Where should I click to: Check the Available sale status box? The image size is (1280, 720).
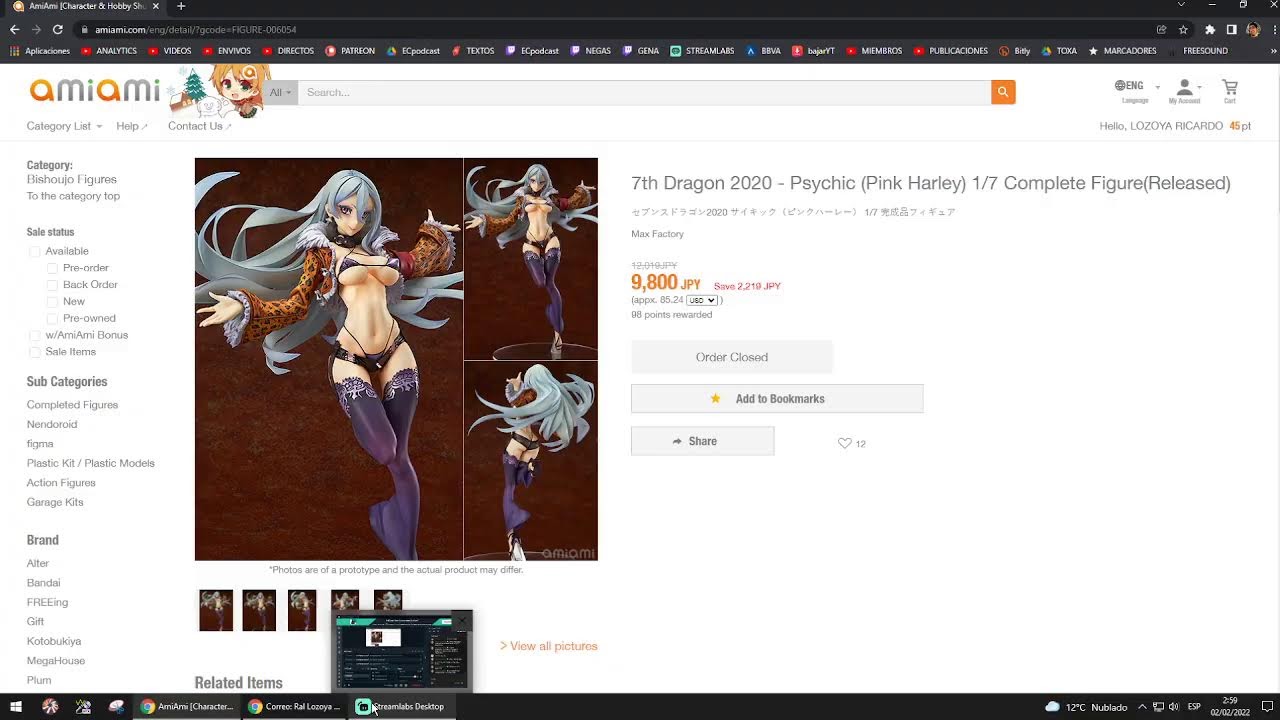(35, 251)
